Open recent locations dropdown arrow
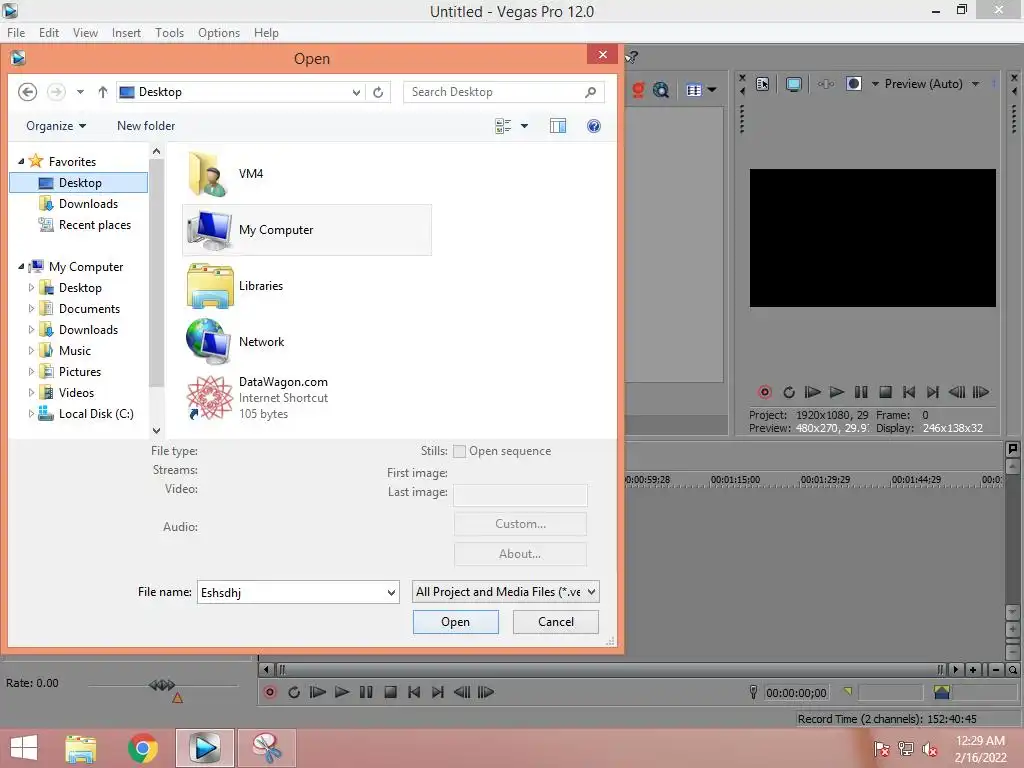This screenshot has height=768, width=1024. click(80, 92)
